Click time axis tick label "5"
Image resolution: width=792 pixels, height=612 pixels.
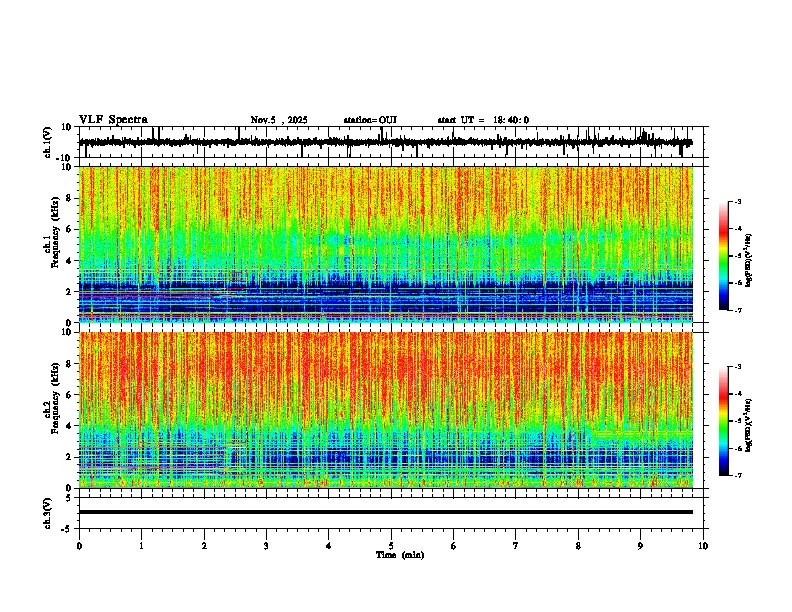pos(391,546)
